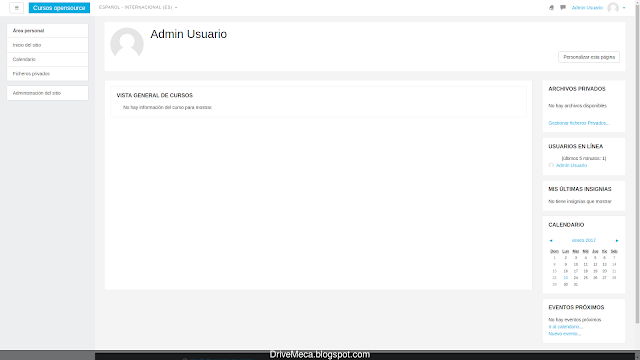Select Área personal in the sidebar
Image resolution: width=640 pixels, height=360 pixels.
[47, 31]
